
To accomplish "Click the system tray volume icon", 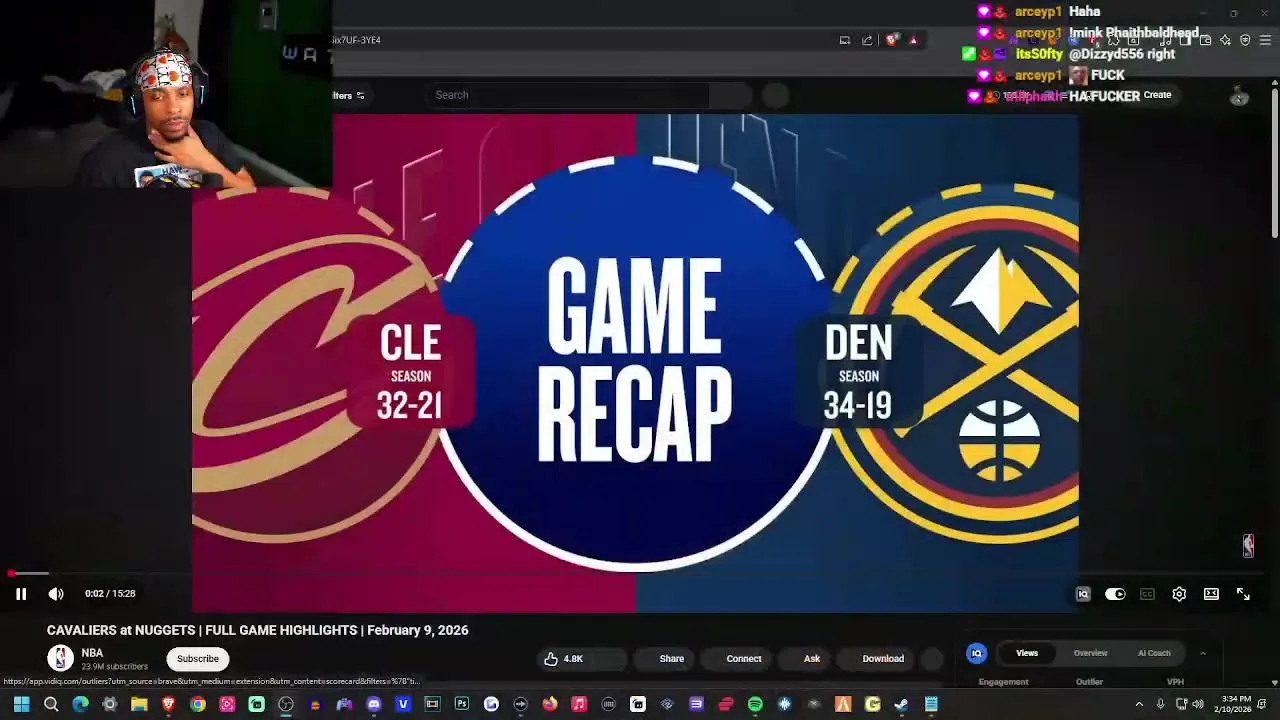I will [1198, 704].
